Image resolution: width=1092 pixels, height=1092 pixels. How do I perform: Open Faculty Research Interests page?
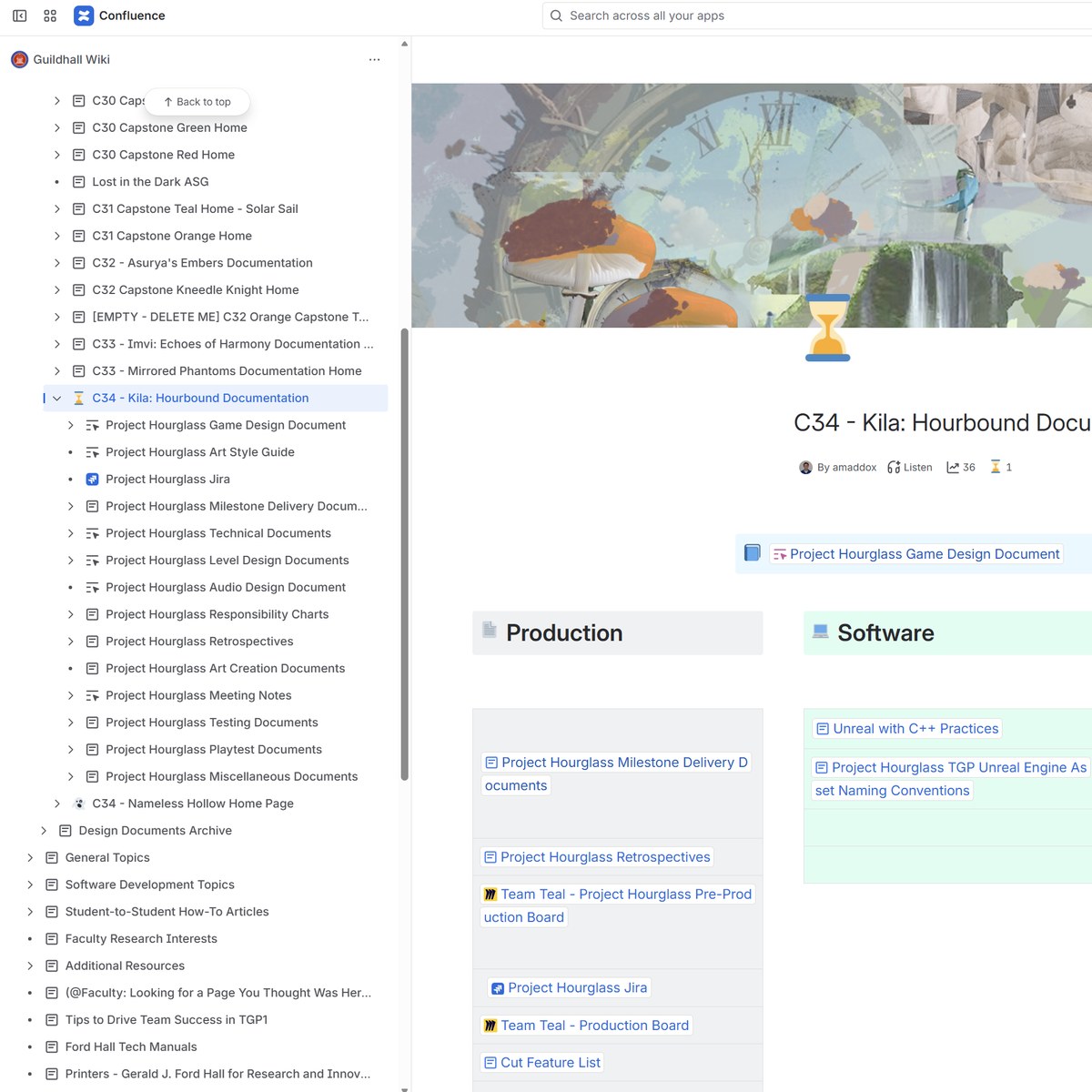tap(141, 939)
